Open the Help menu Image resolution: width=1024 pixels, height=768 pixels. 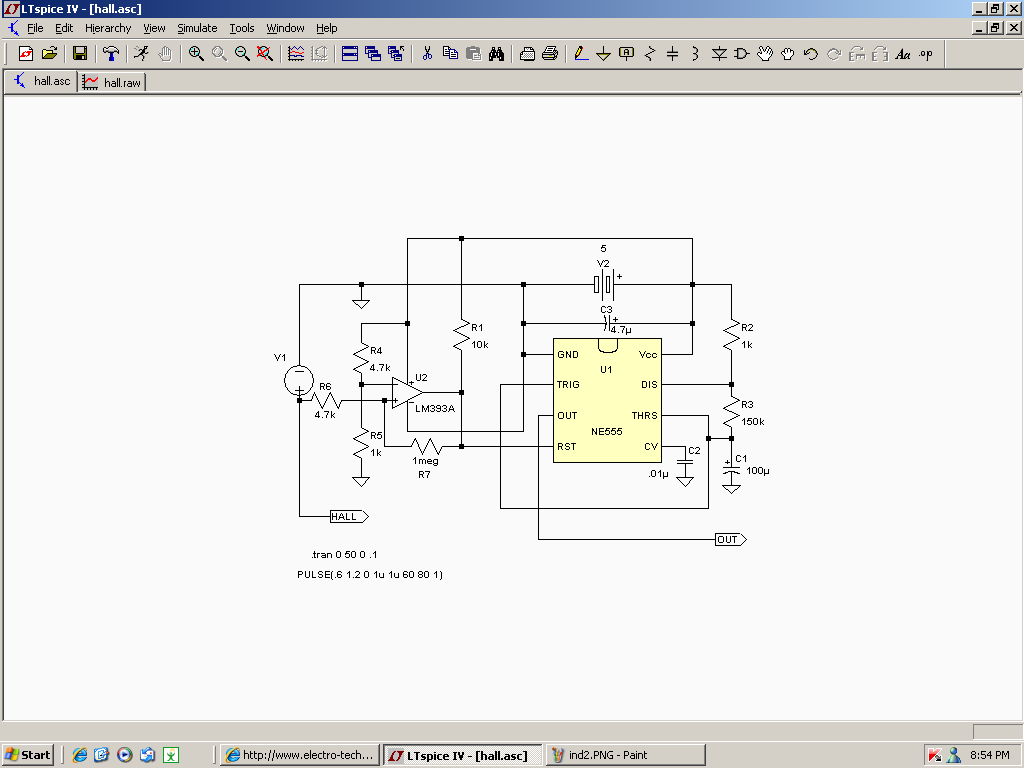pos(327,28)
